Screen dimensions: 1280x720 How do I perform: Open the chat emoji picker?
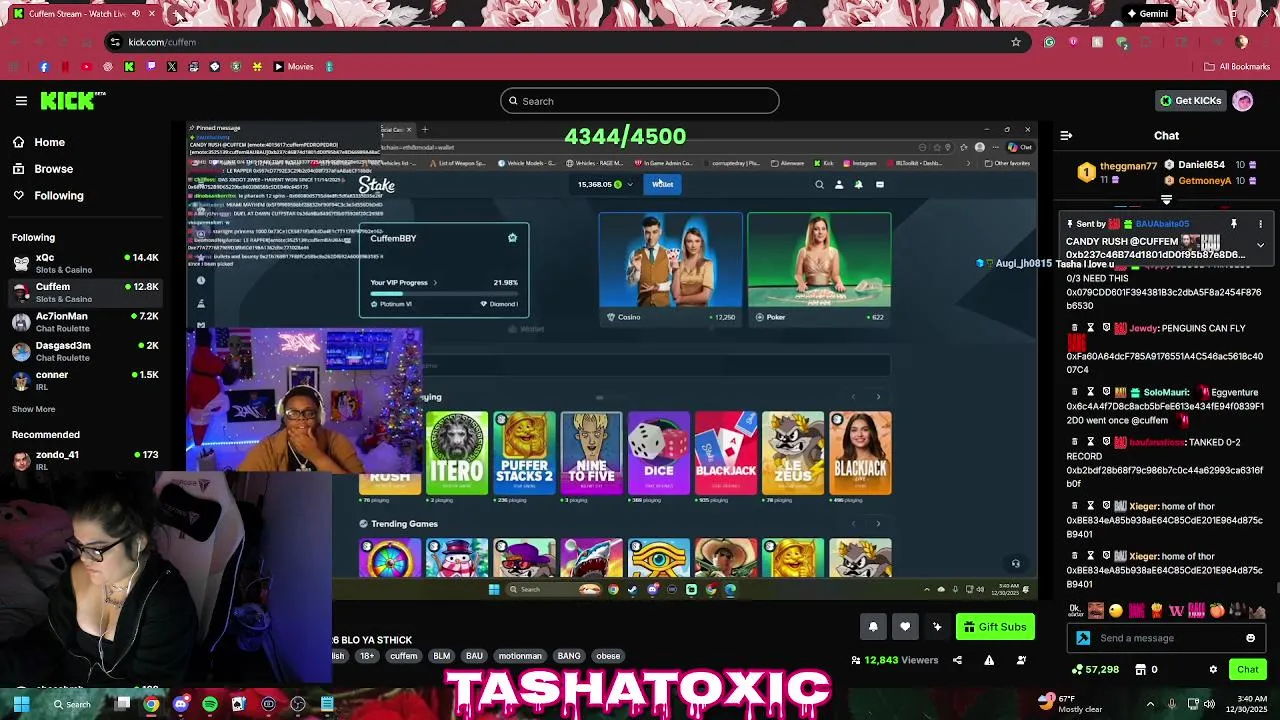[1250, 638]
